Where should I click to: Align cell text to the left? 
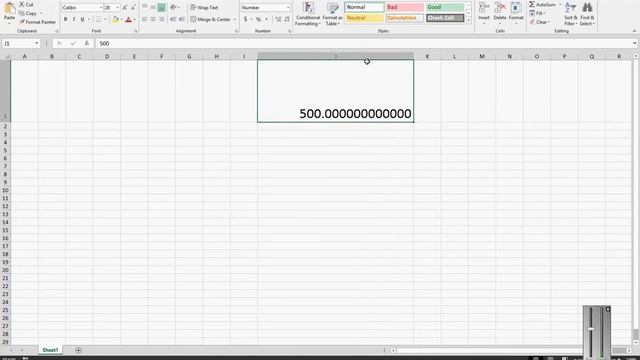(144, 19)
